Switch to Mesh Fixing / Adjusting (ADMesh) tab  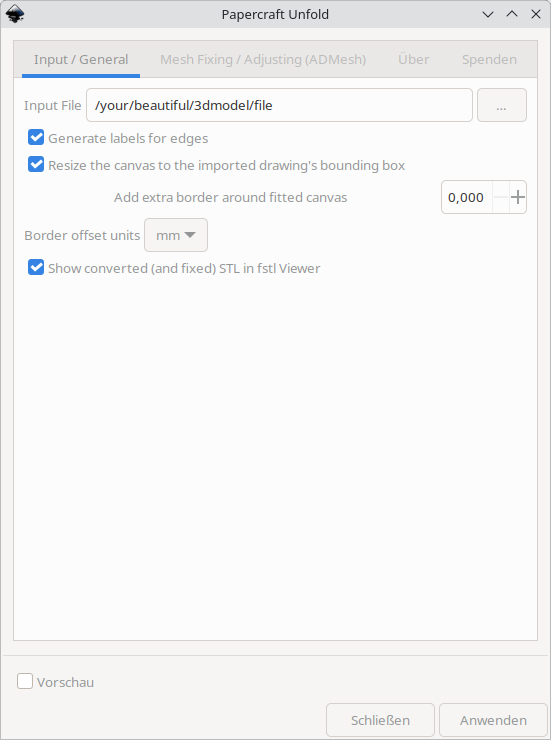pos(263,59)
